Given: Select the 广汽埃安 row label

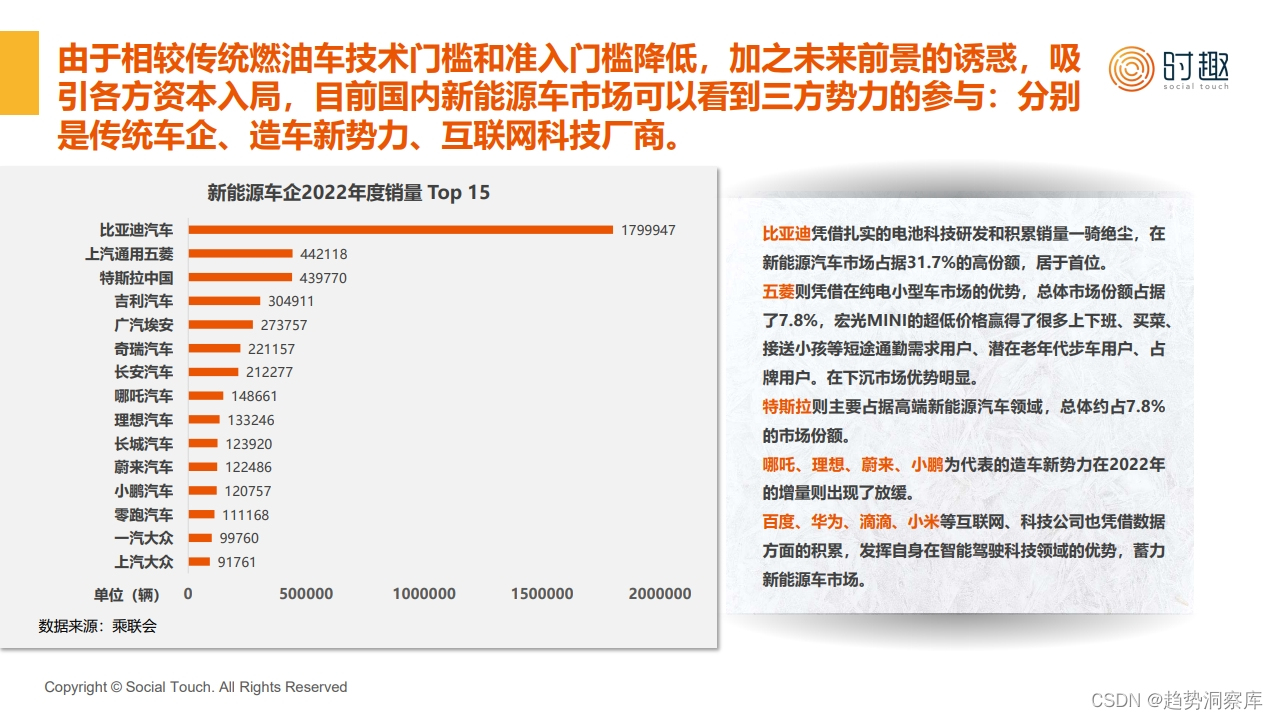Looking at the screenshot, I should [143, 325].
